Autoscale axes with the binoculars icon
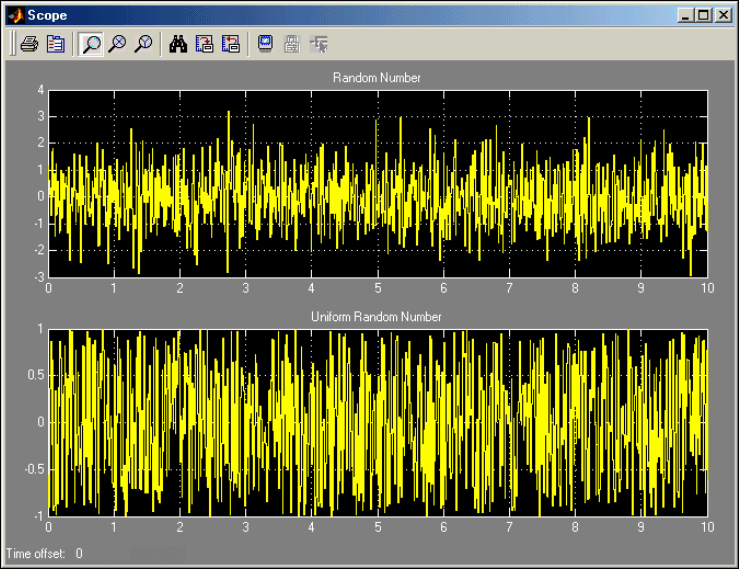The image size is (739, 569). (178, 44)
